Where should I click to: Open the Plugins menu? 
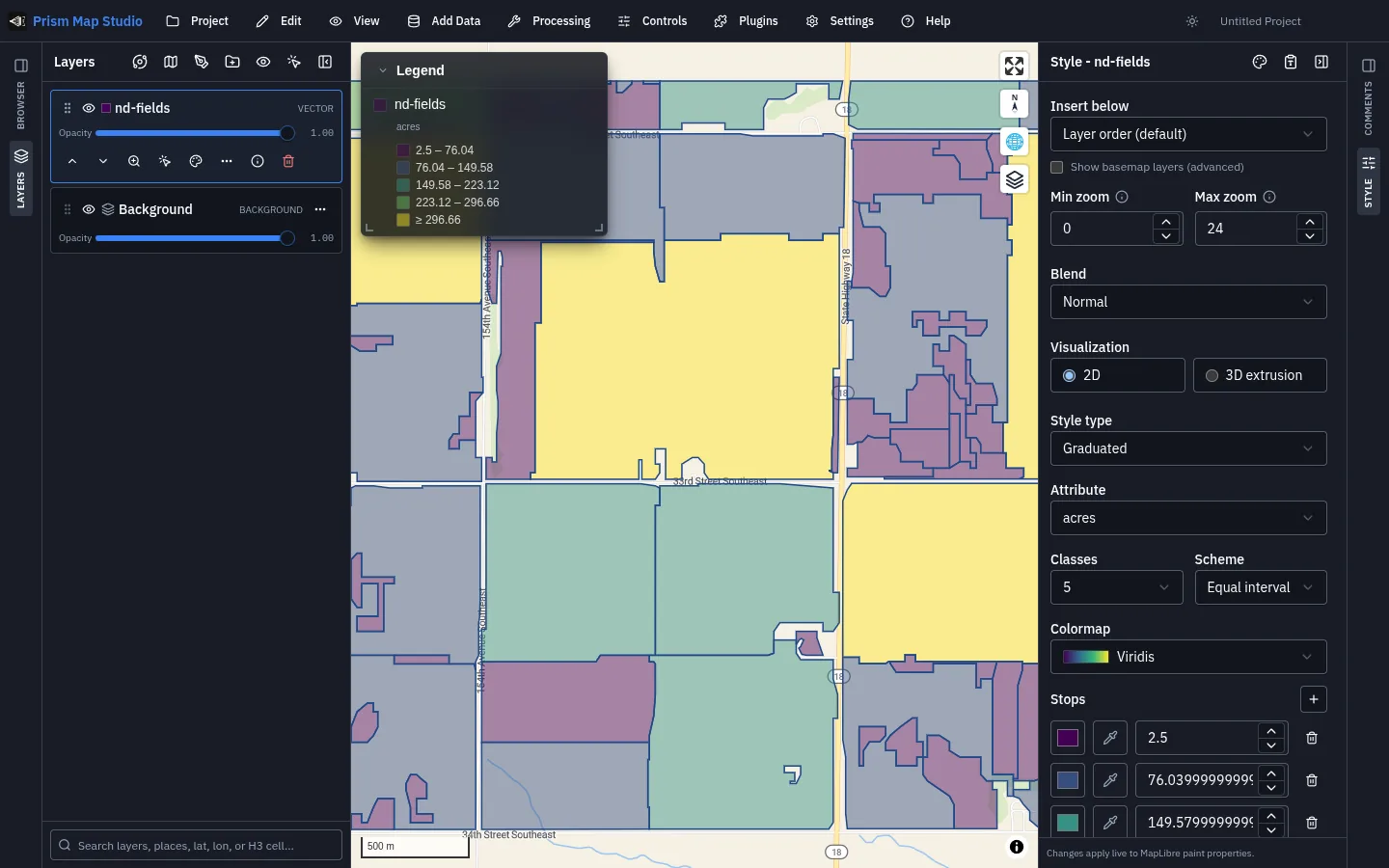(x=746, y=21)
